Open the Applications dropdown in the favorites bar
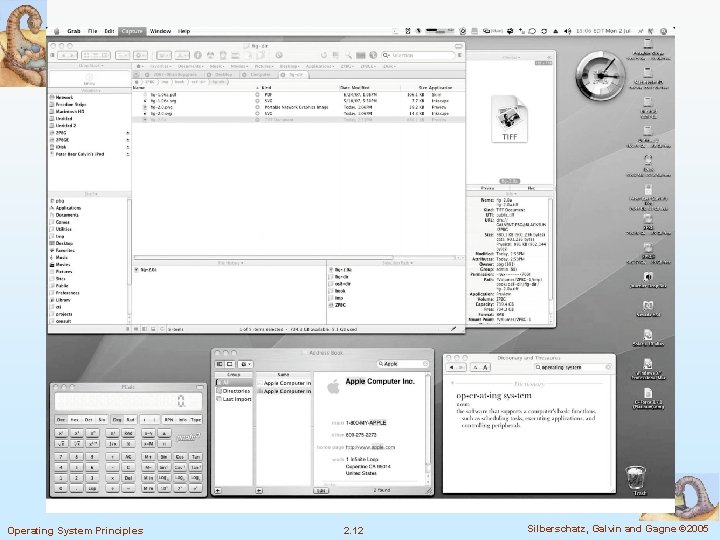This screenshot has width=720, height=540. click(319, 67)
